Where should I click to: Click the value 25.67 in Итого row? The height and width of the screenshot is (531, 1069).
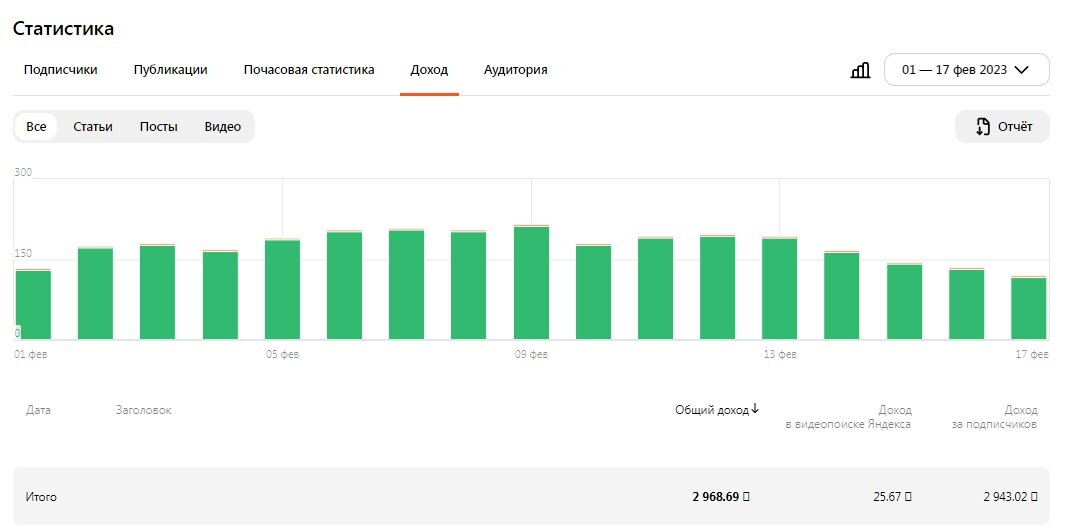(892, 497)
